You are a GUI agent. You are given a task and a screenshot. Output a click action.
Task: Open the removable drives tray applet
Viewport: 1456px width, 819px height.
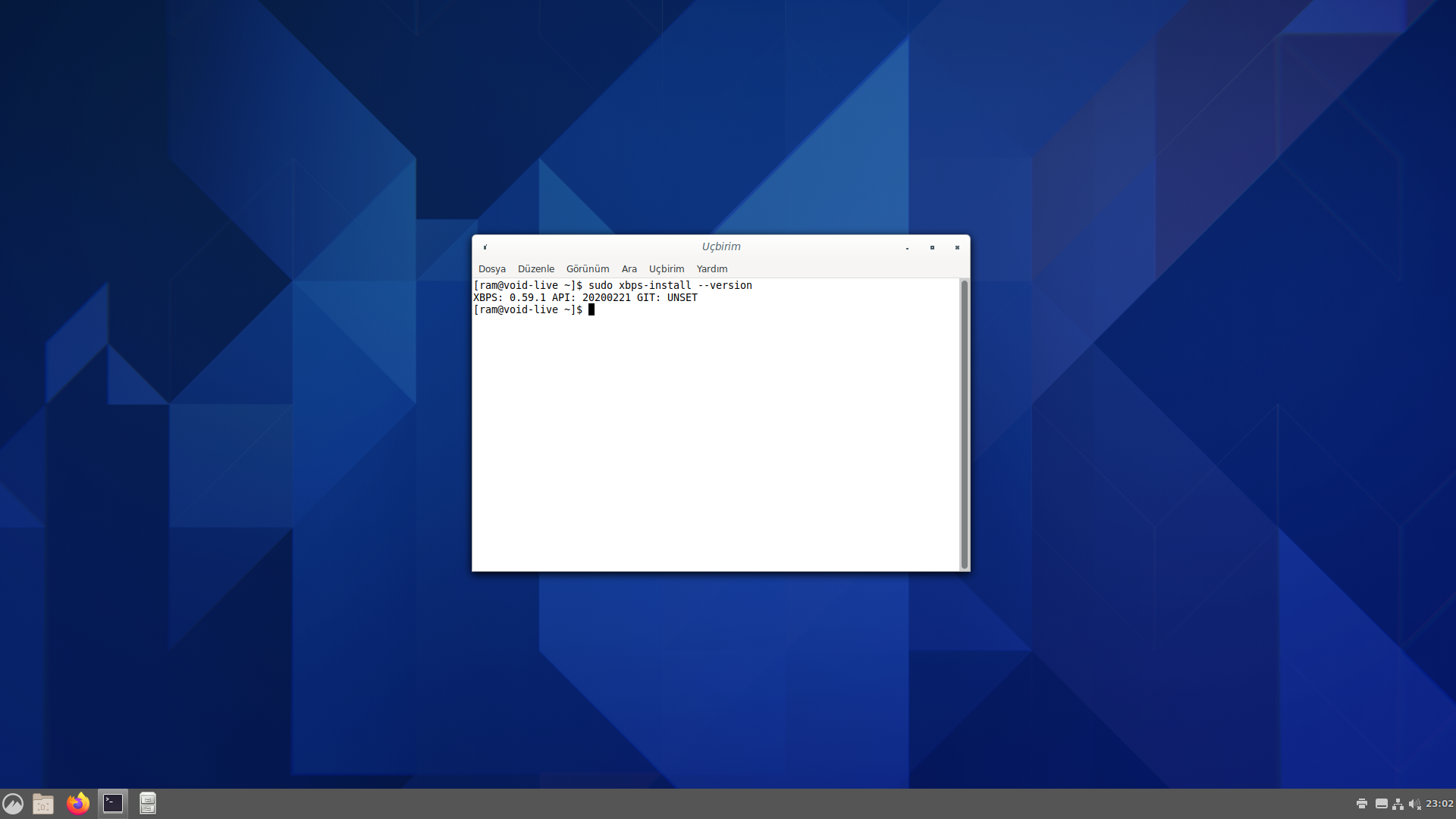1382,804
